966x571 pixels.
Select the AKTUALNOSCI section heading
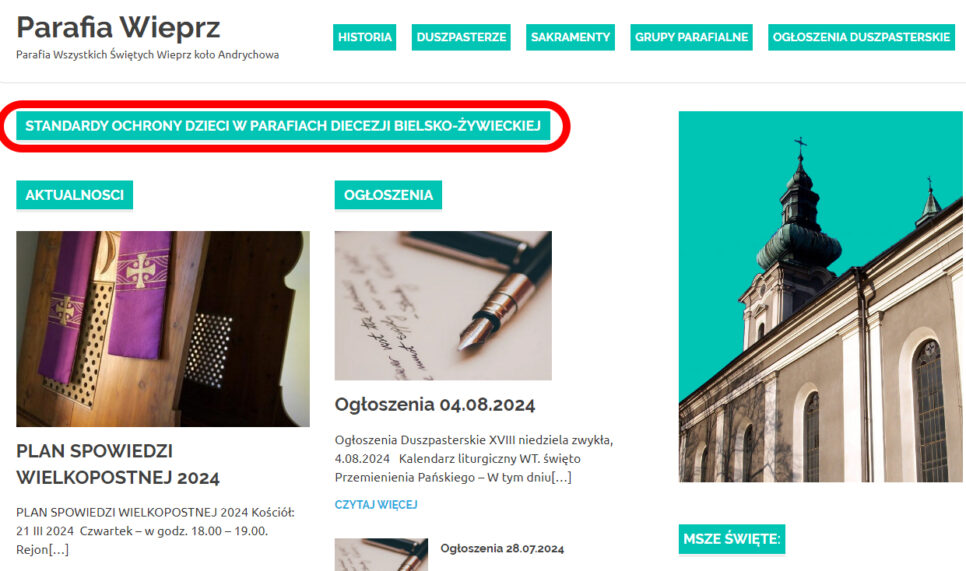coord(75,195)
